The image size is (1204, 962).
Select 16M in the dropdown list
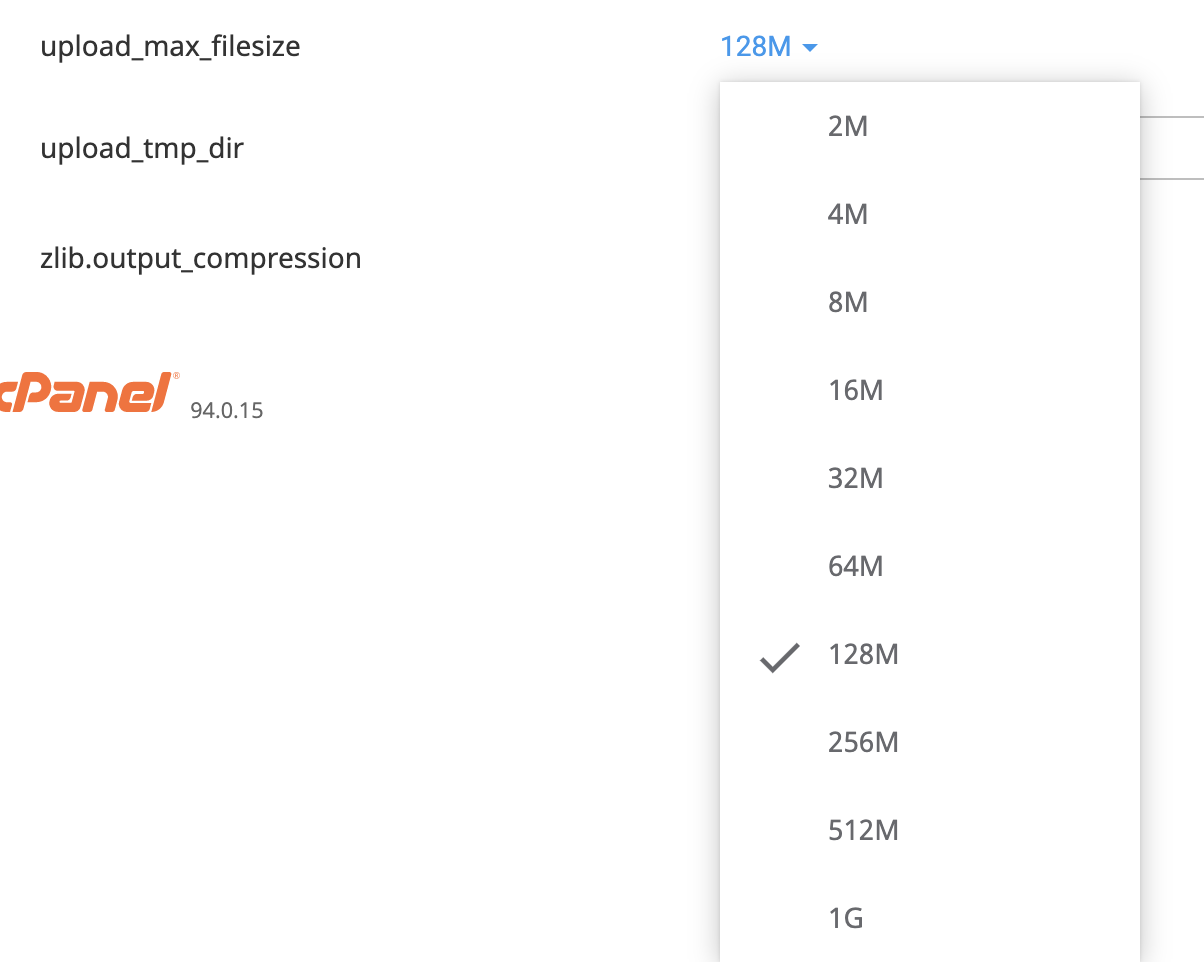(x=930, y=390)
